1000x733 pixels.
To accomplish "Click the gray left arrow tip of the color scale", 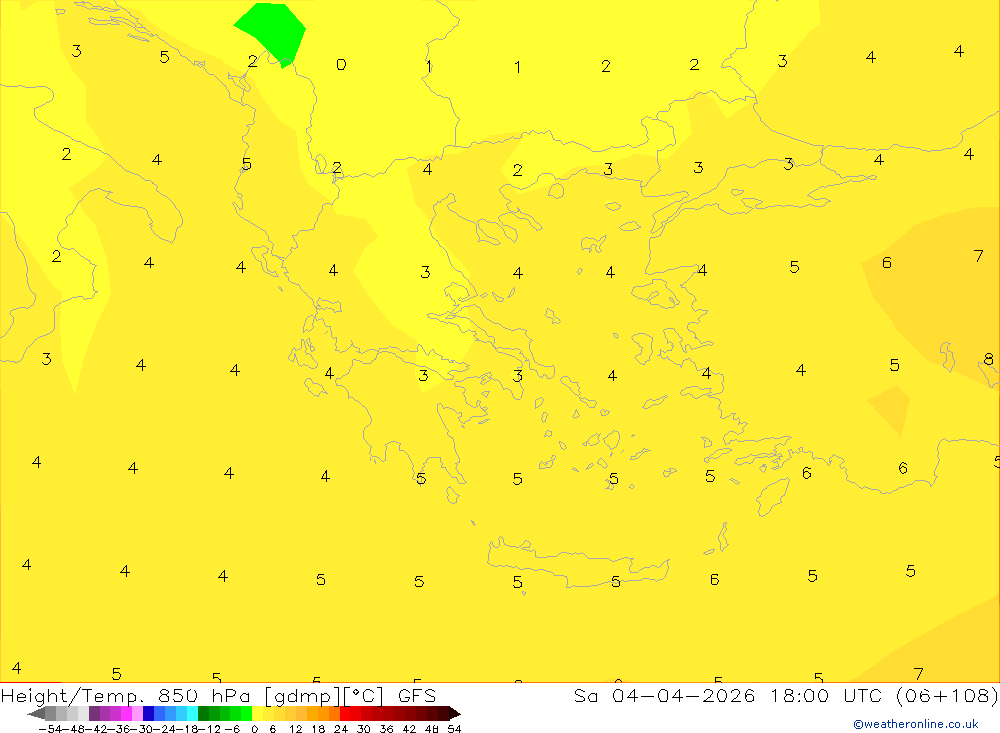I will pos(35,714).
